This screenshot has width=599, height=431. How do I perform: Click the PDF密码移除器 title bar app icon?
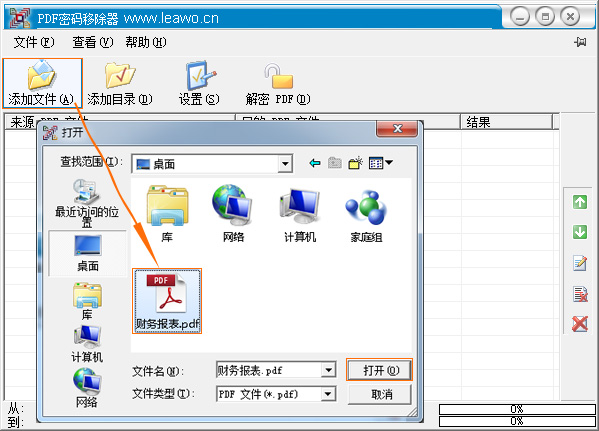(x=20, y=18)
